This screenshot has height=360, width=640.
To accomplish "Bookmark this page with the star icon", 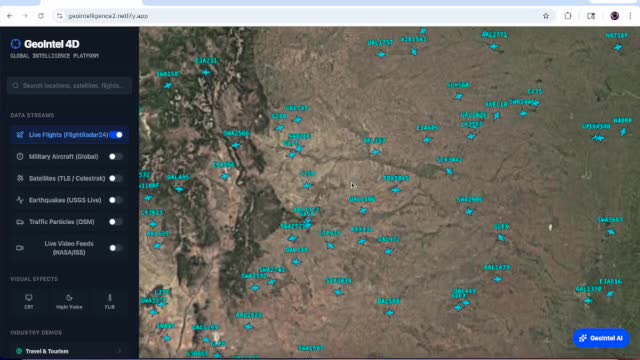I will tap(546, 16).
